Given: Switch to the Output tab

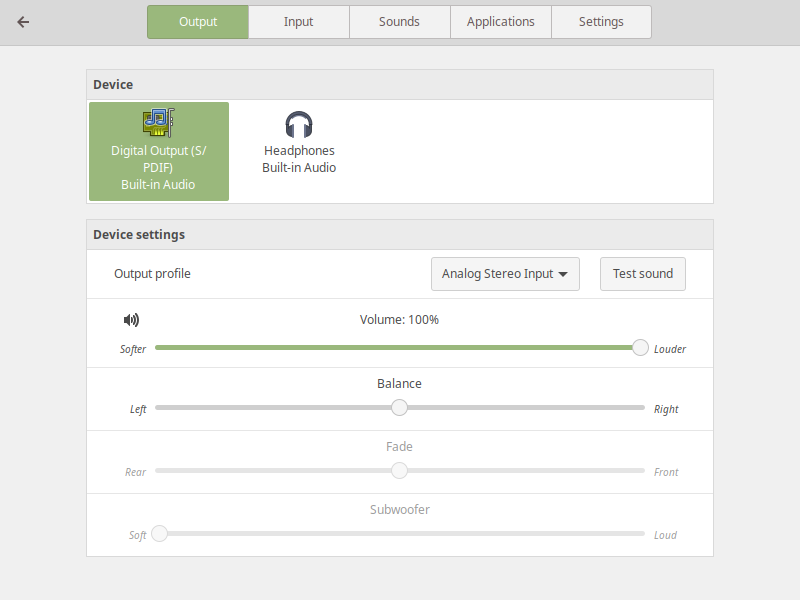Looking at the screenshot, I should coord(198,22).
